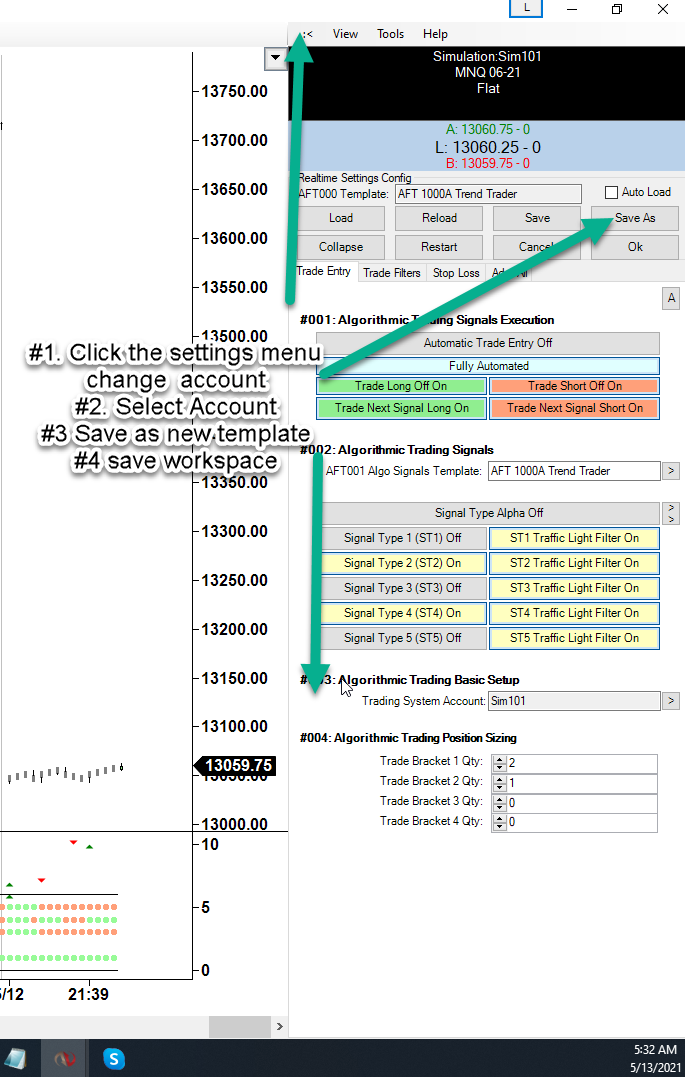Enable the Auto Load checkbox
Screen dimensions: 685x1077
(x=612, y=193)
